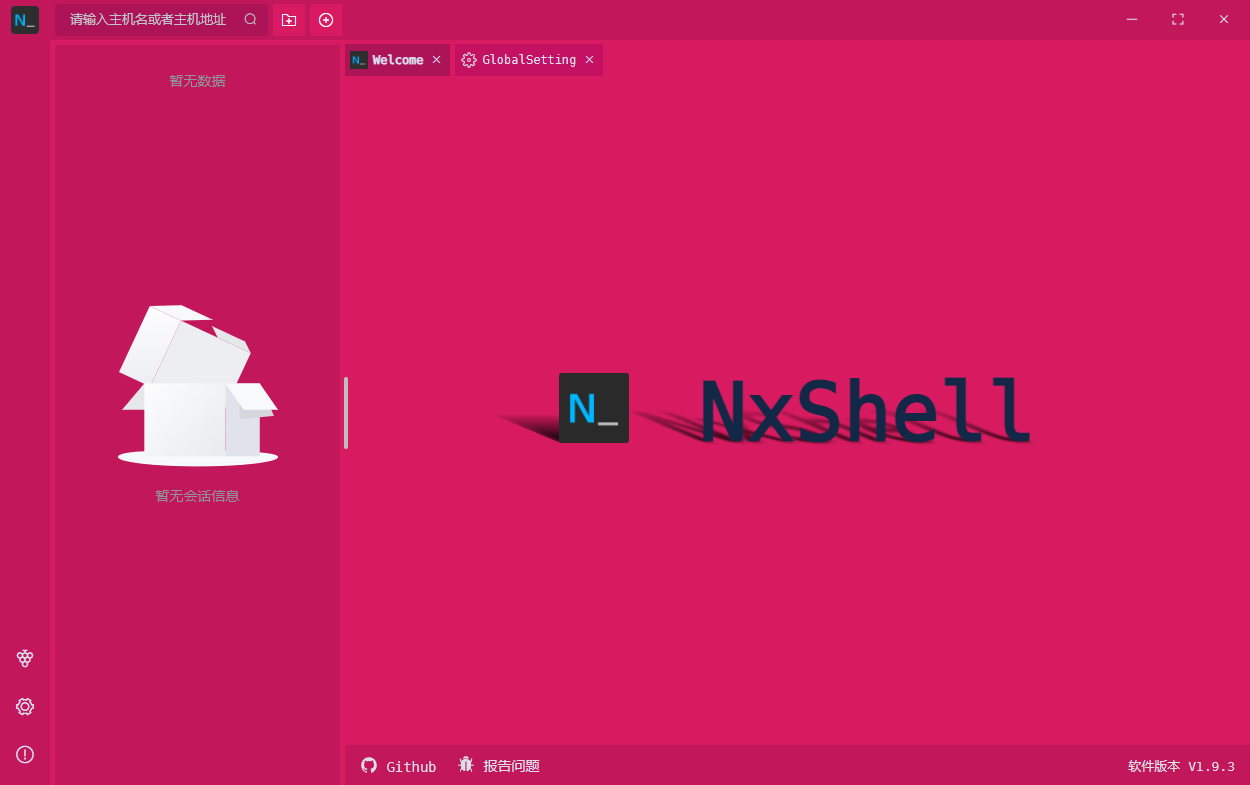Click the panel splitter handle
The image size is (1250, 785).
click(x=346, y=413)
